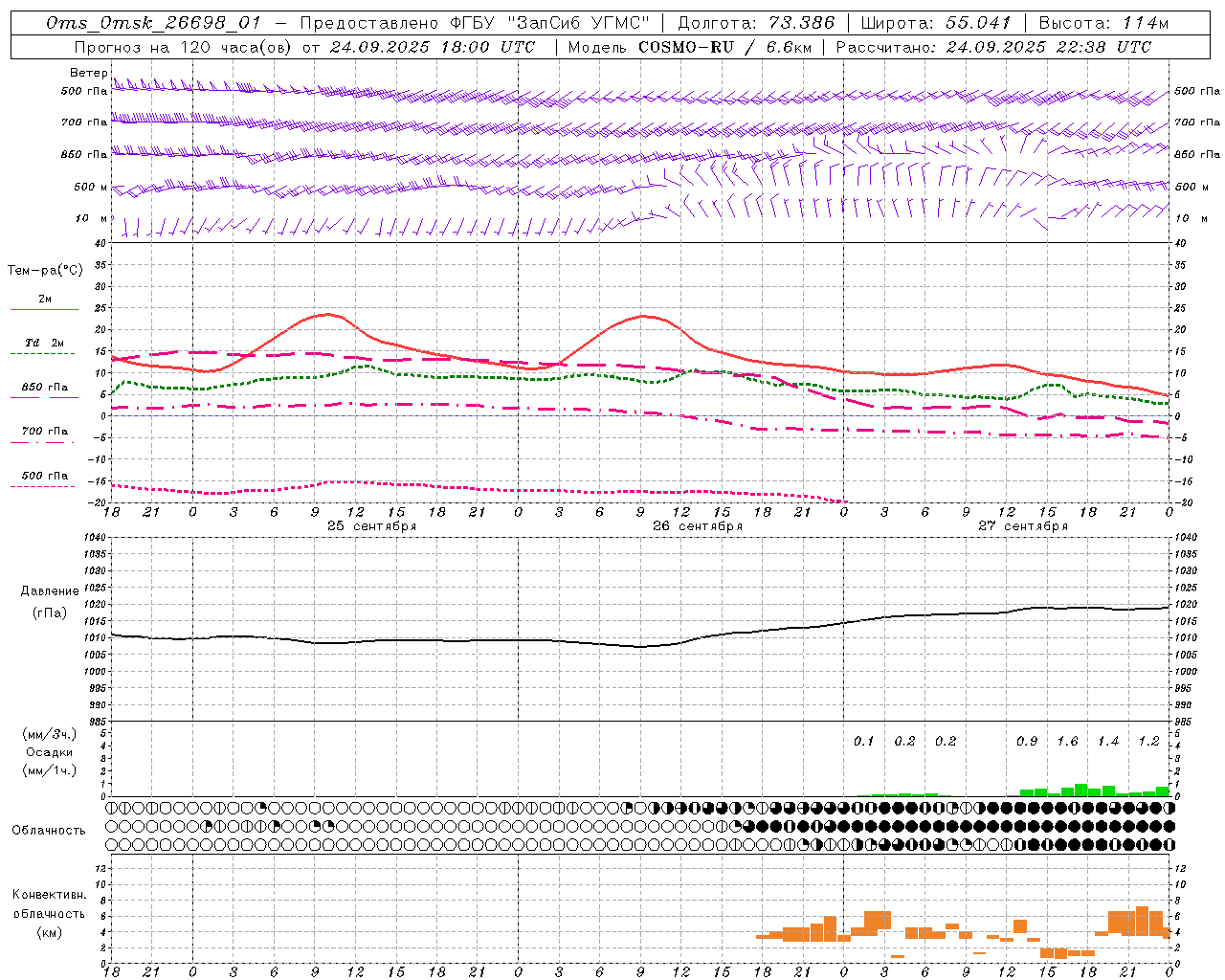Image resolution: width=1225 pixels, height=980 pixels.
Task: Click the (км) kilometers unit label
Action: point(49,932)
